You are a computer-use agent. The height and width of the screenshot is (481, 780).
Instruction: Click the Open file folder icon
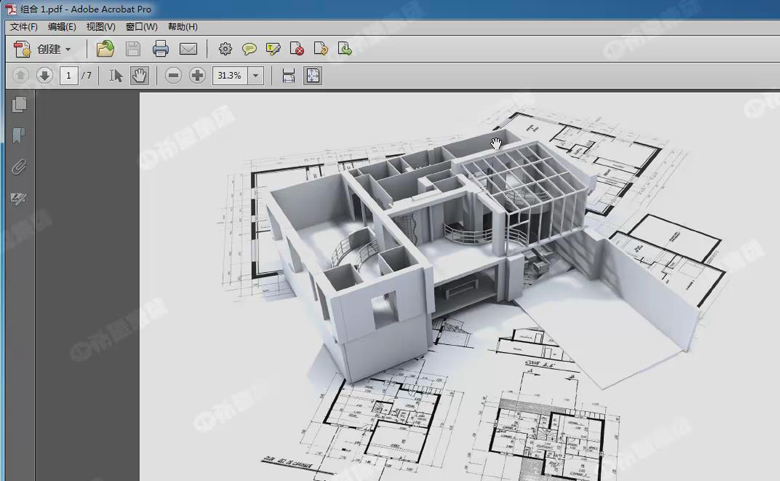pos(105,49)
